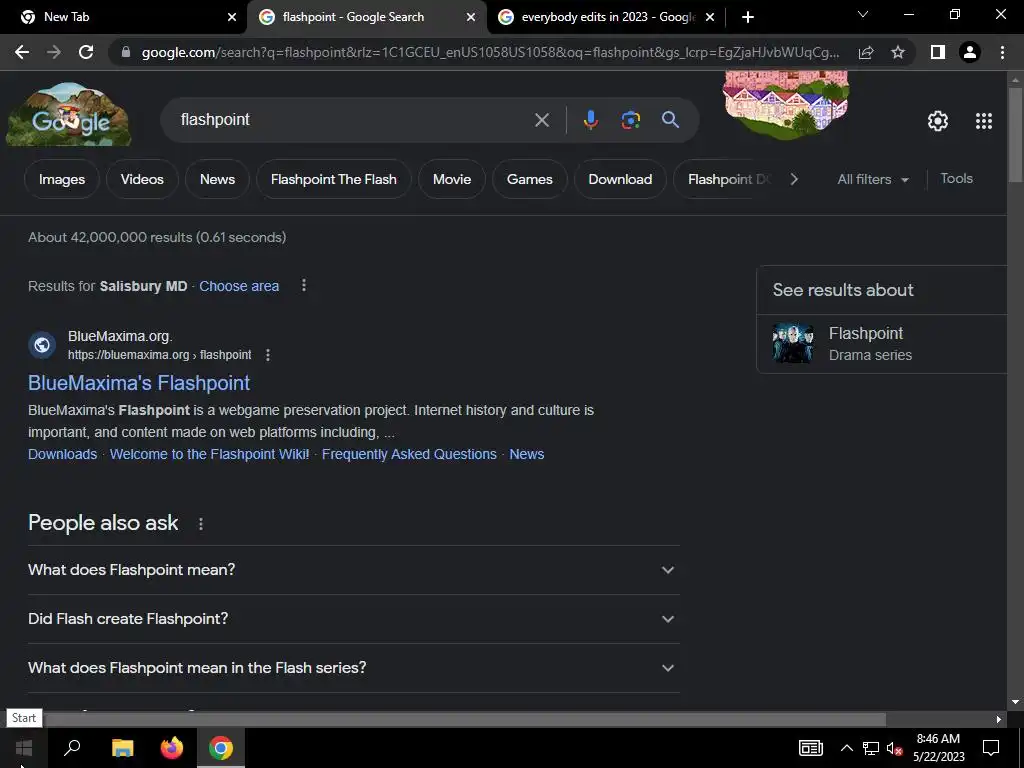
Task: Open a new browser tab with plus icon
Action: click(x=748, y=17)
